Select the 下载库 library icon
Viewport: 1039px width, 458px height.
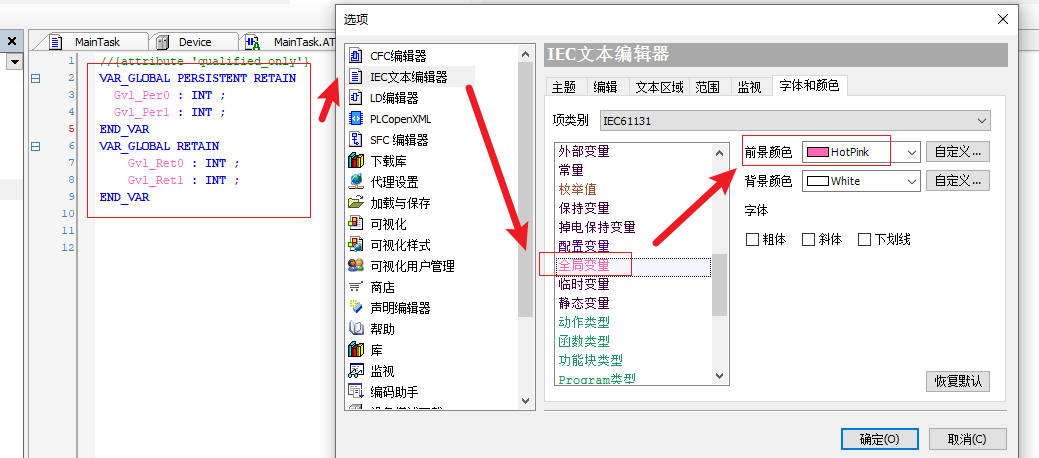point(355,161)
